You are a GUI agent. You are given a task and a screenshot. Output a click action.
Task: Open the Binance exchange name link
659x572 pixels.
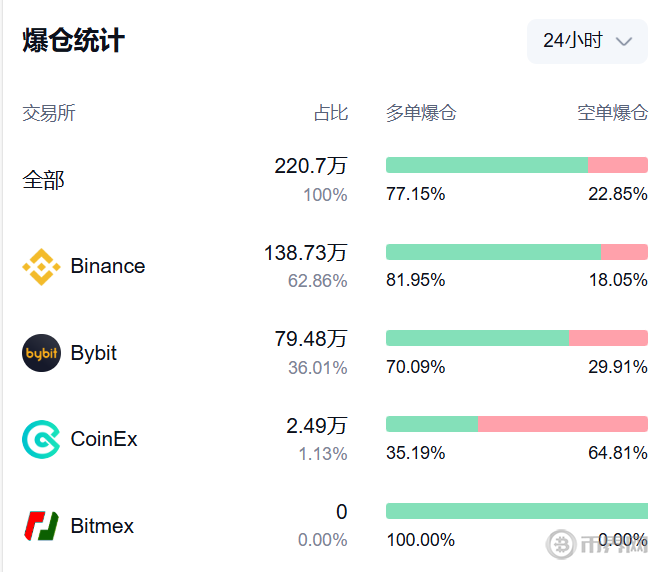coord(108,266)
